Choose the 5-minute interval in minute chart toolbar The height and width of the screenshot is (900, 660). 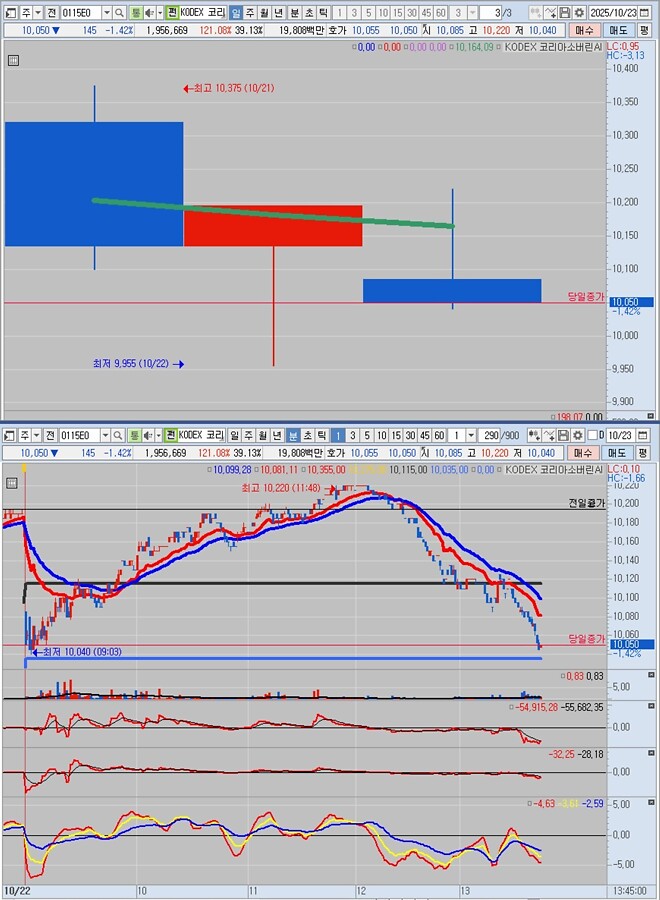[367, 435]
